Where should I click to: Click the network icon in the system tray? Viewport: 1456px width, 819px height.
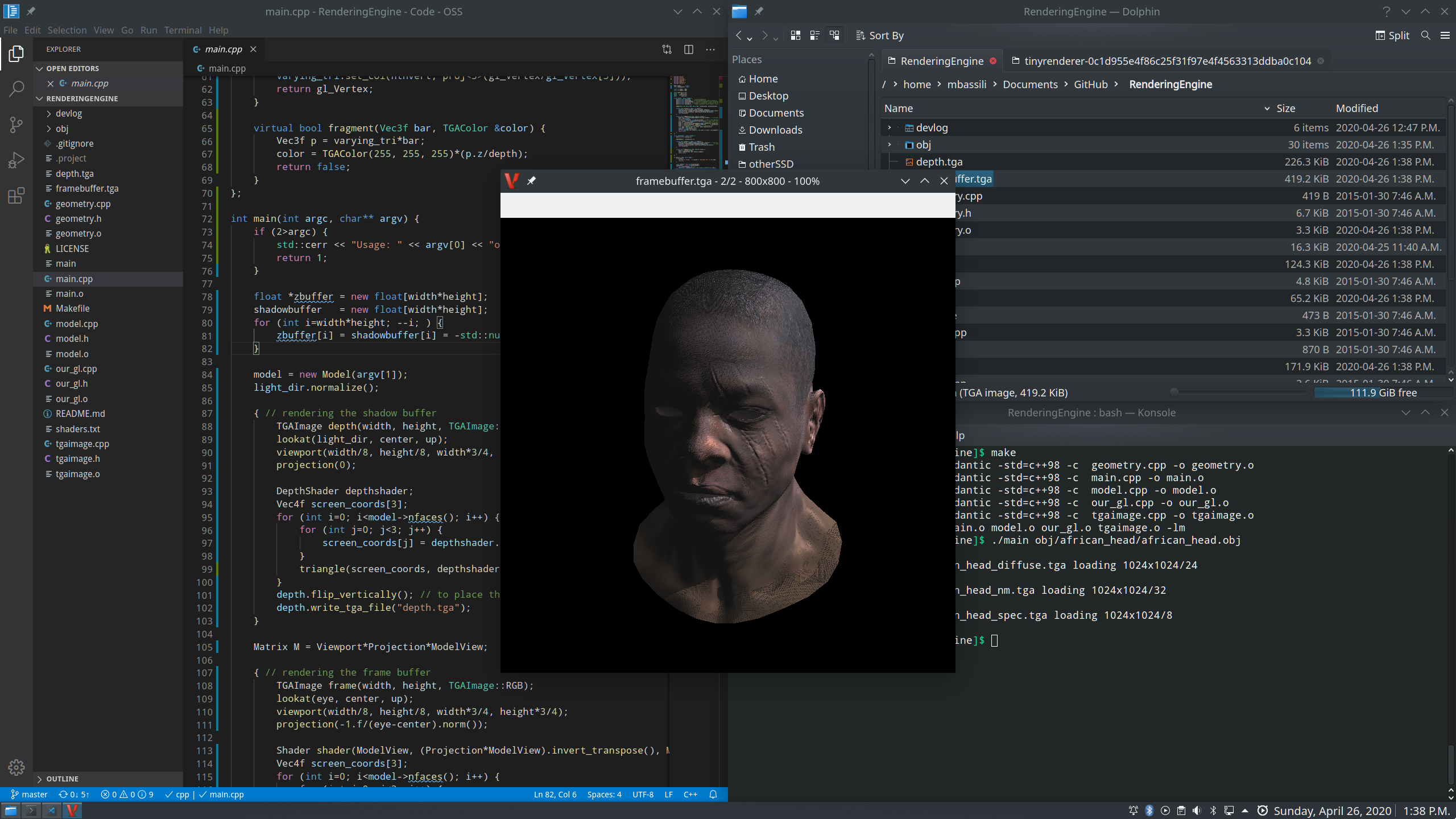point(1229,810)
